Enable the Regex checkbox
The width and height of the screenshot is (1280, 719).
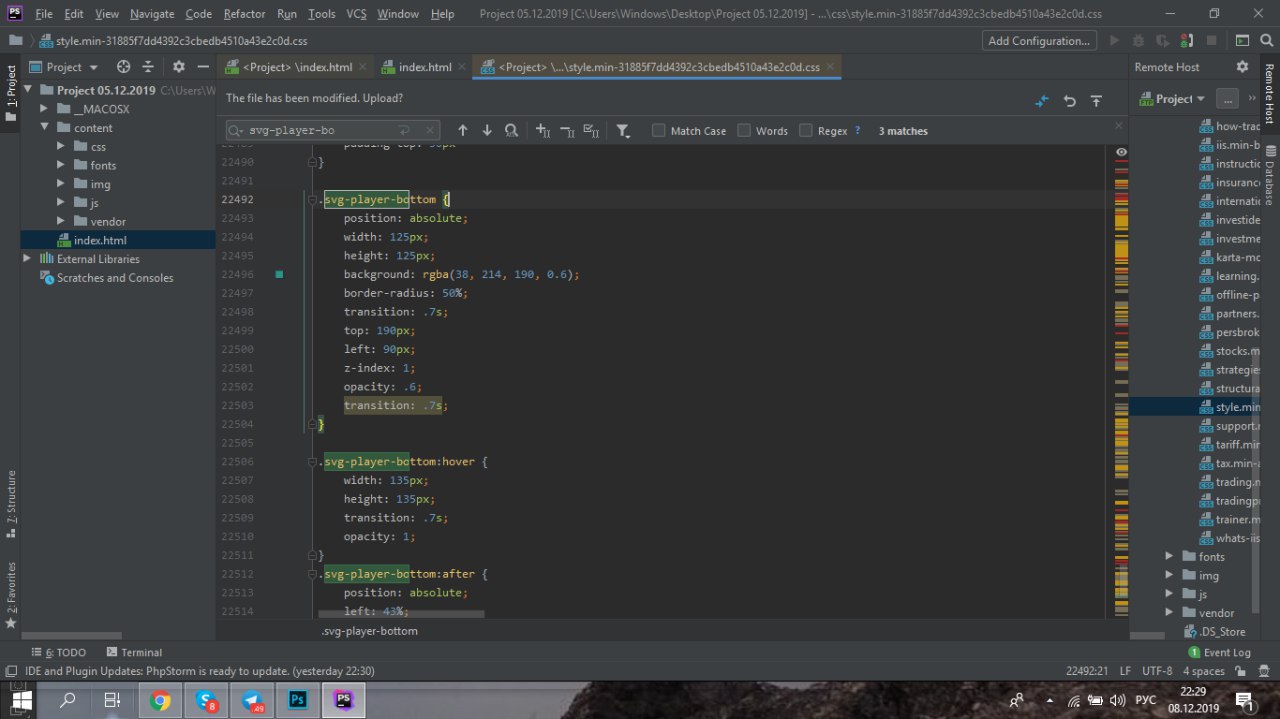[807, 131]
